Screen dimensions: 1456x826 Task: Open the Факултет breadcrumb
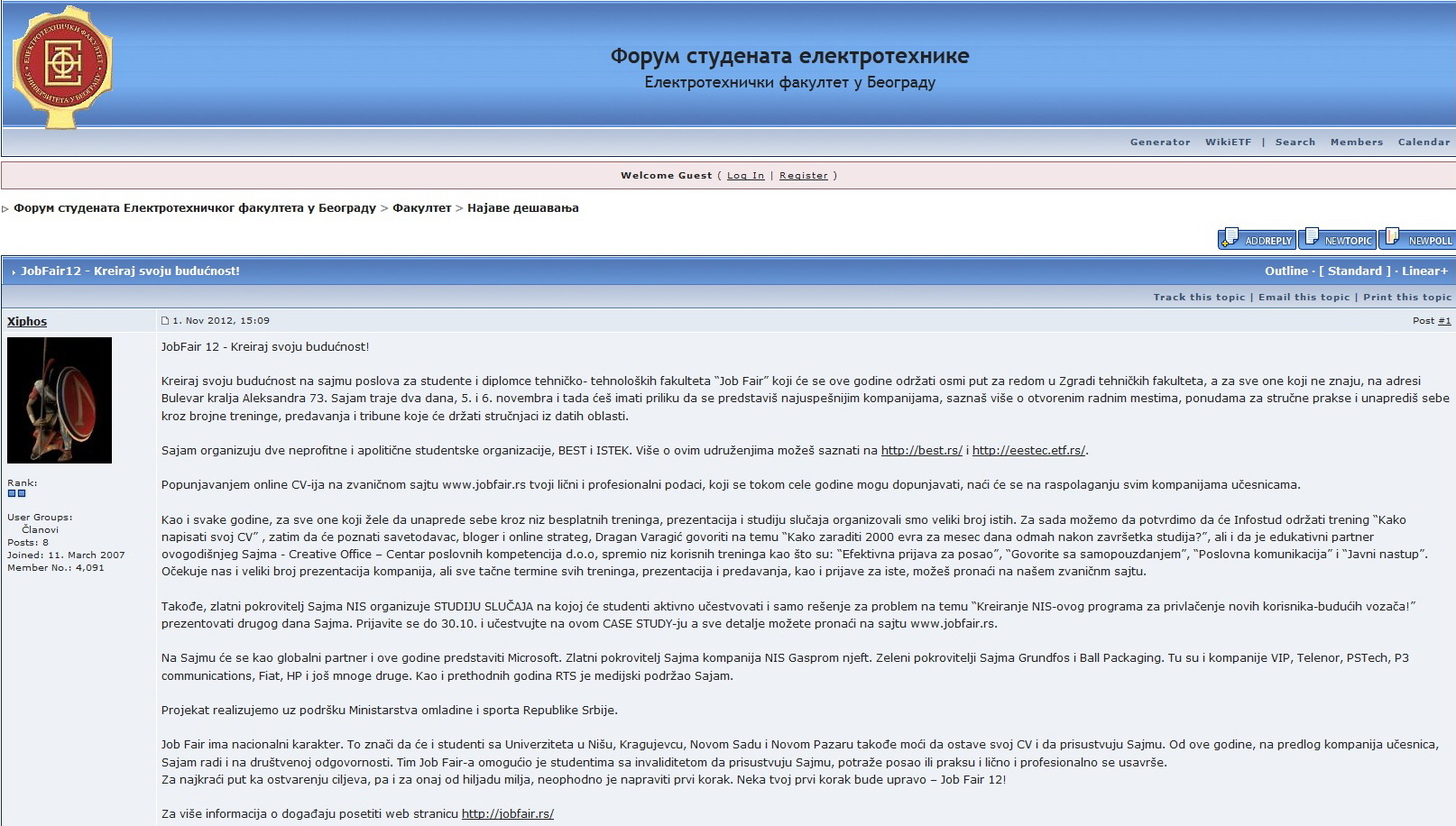[x=421, y=208]
